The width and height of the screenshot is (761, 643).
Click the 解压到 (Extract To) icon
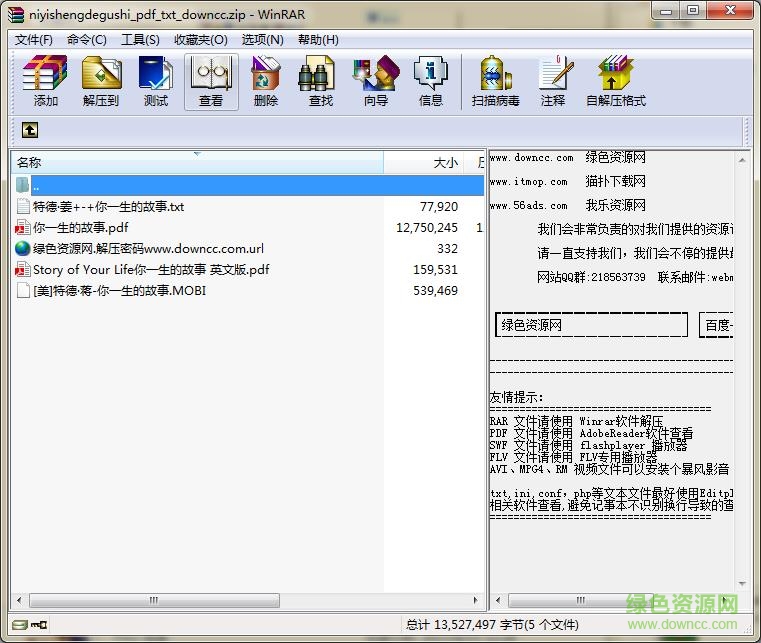pyautogui.click(x=101, y=81)
